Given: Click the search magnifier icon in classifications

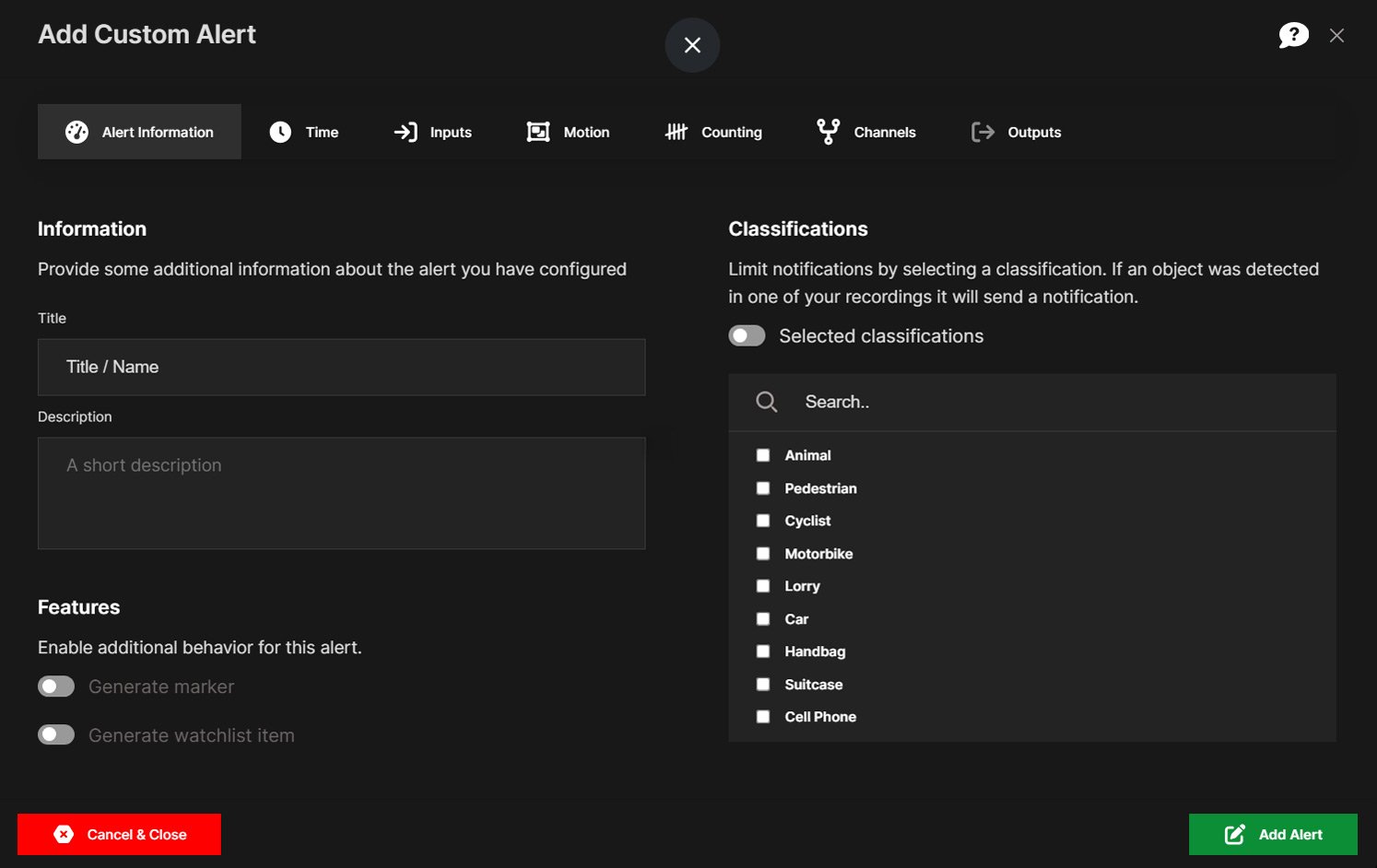Looking at the screenshot, I should coord(767,402).
